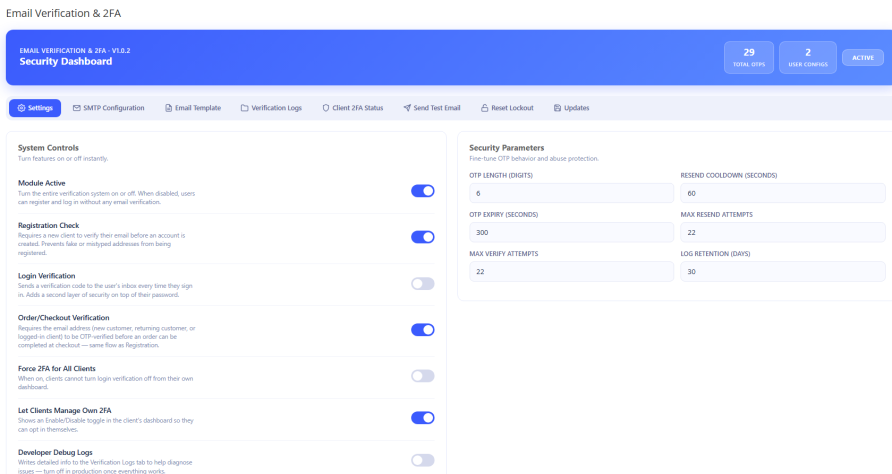
Task: Click the envelope icon for SMTP Configuration
Action: coord(77,108)
